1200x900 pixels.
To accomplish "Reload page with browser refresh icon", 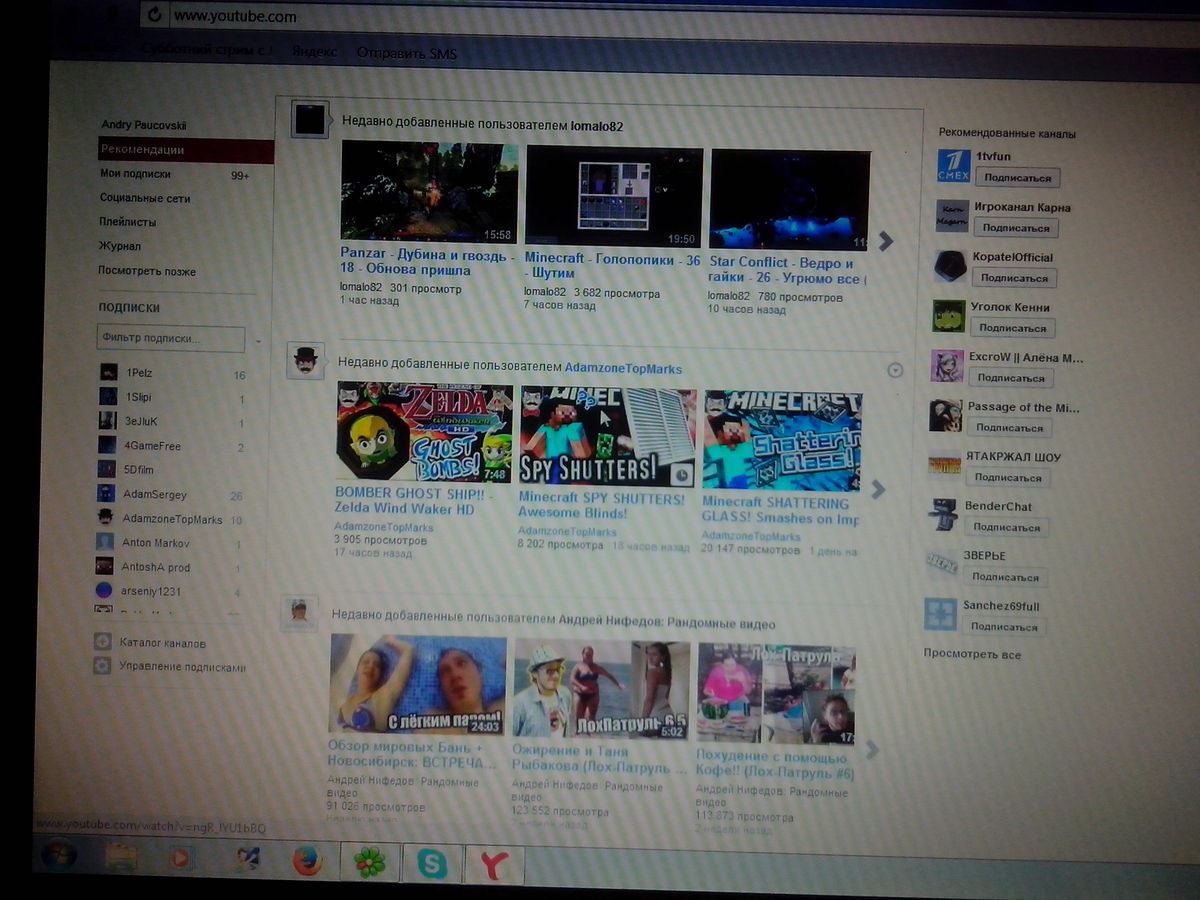I will tap(154, 15).
